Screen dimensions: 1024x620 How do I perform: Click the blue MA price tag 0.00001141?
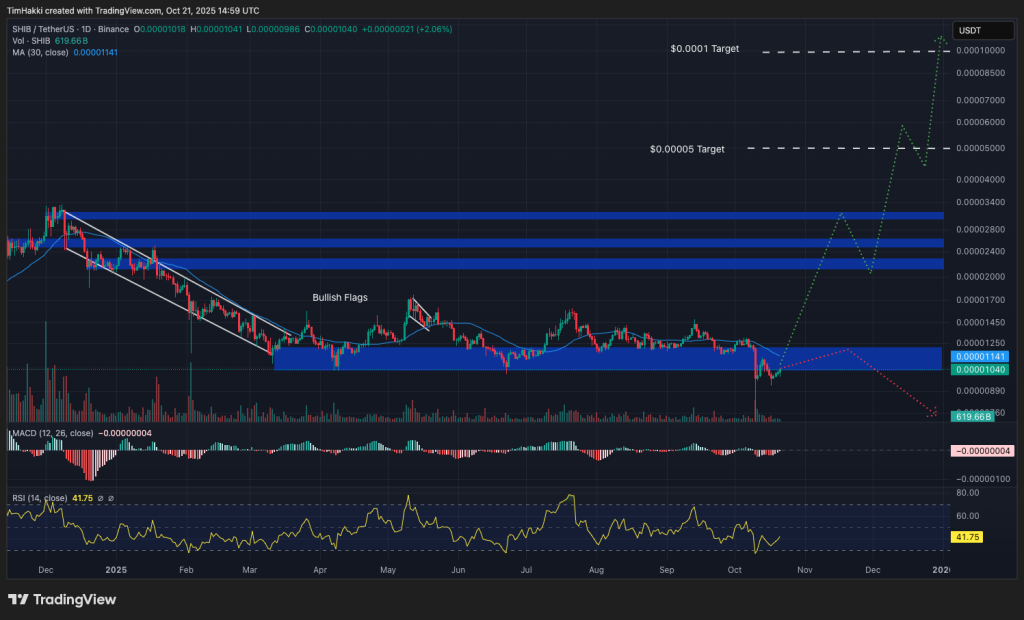(981, 356)
